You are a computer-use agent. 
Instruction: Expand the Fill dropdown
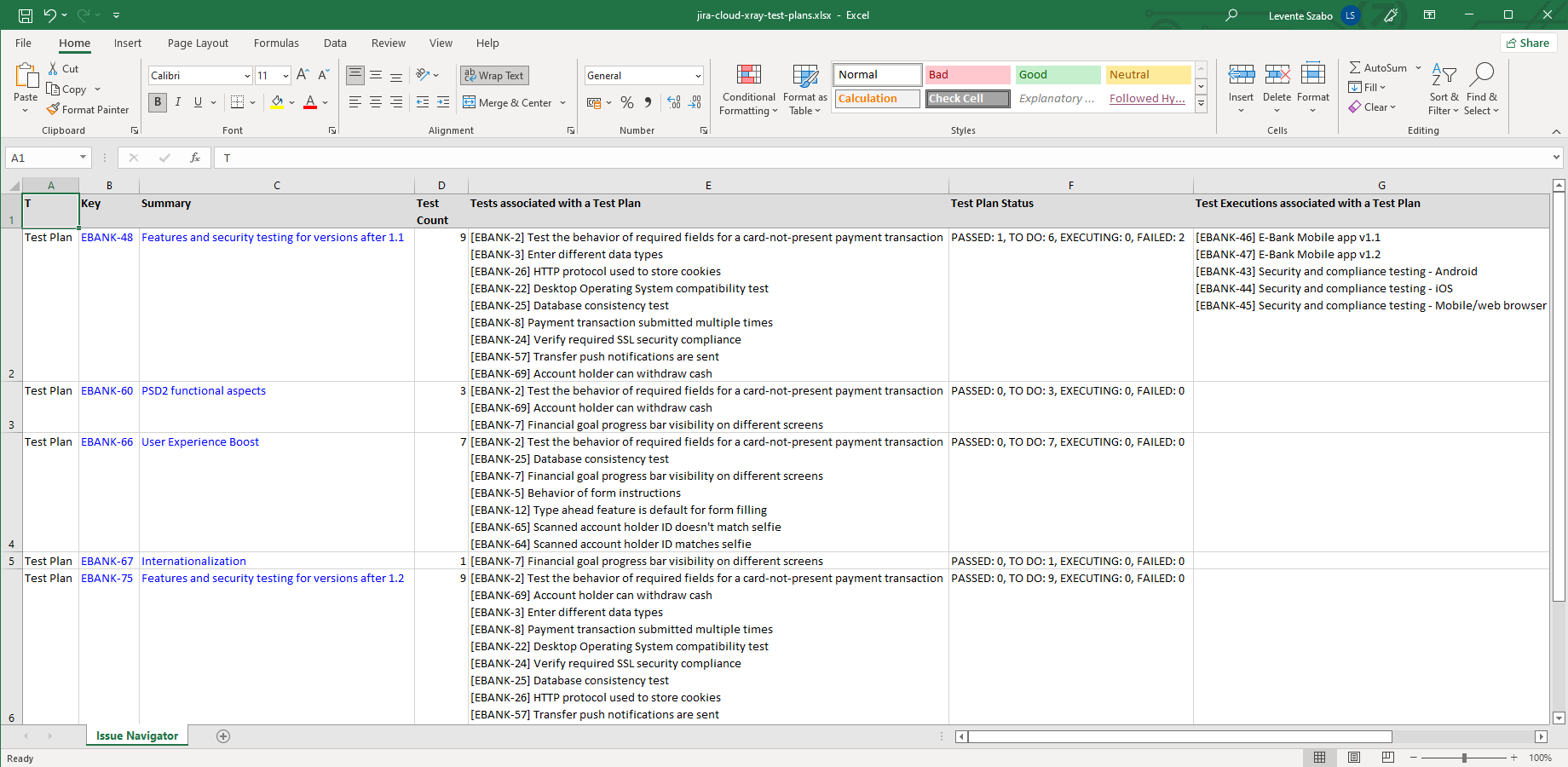[1382, 88]
